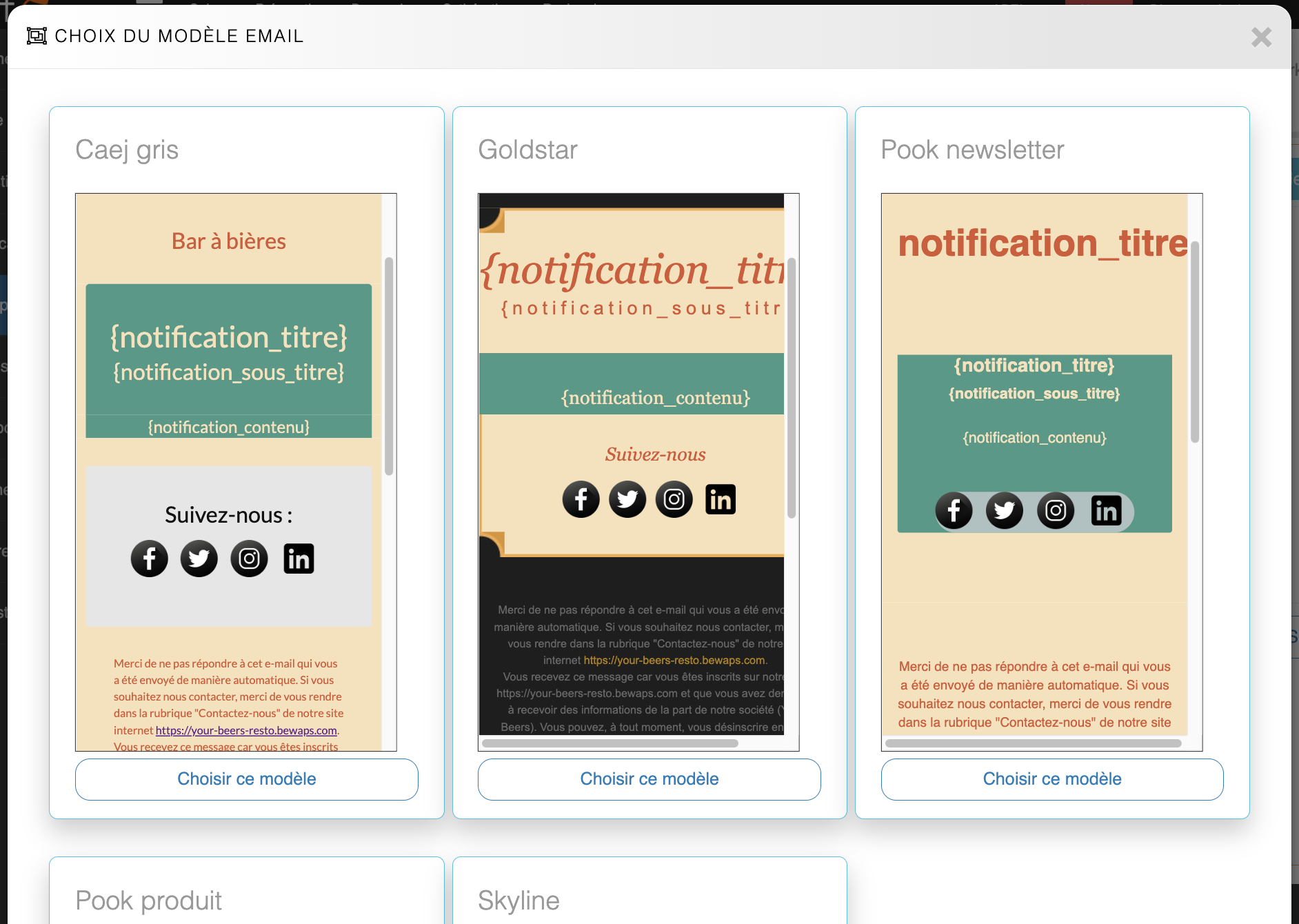Screen dimensions: 1299x924
Task: Click Instagram icon in Pook newsletter preview
Action: pyautogui.click(x=1056, y=511)
